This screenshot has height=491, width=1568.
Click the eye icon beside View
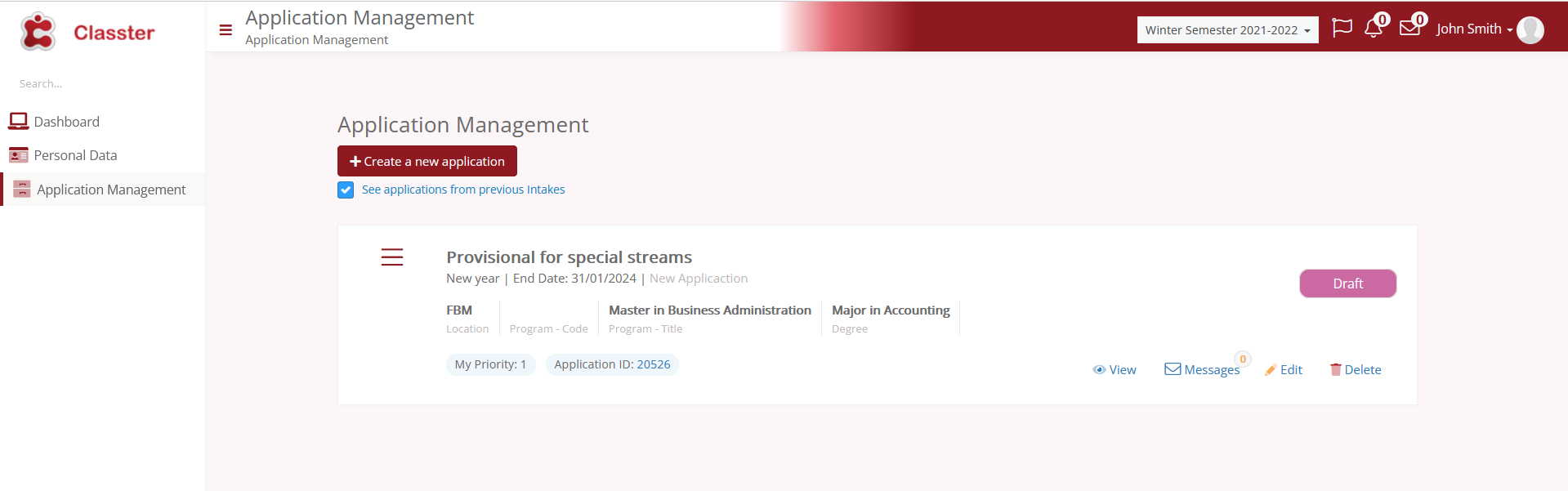coord(1099,370)
